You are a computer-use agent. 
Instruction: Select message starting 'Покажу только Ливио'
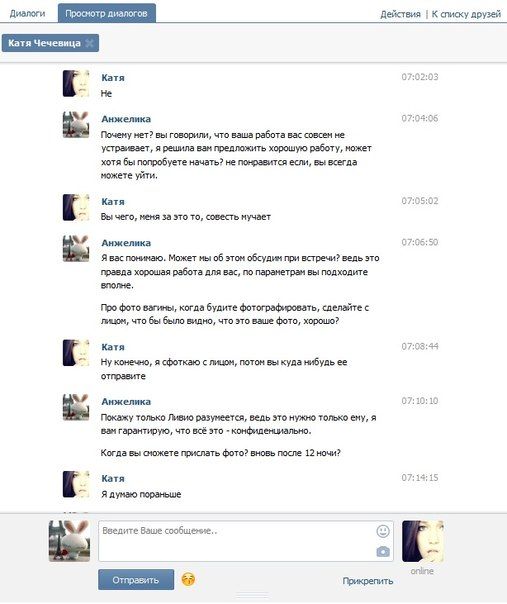pyautogui.click(x=238, y=424)
